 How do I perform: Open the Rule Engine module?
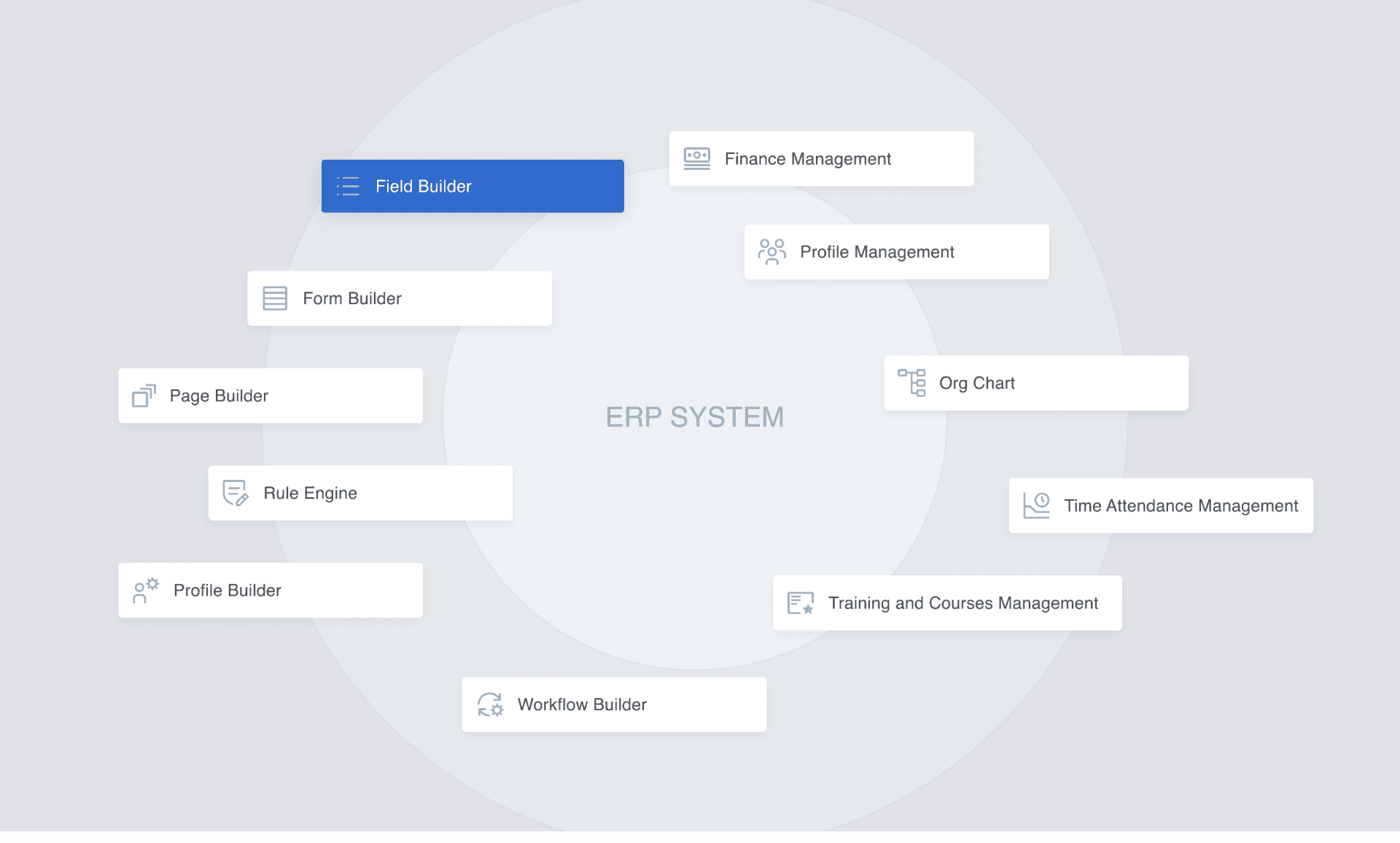(x=359, y=493)
